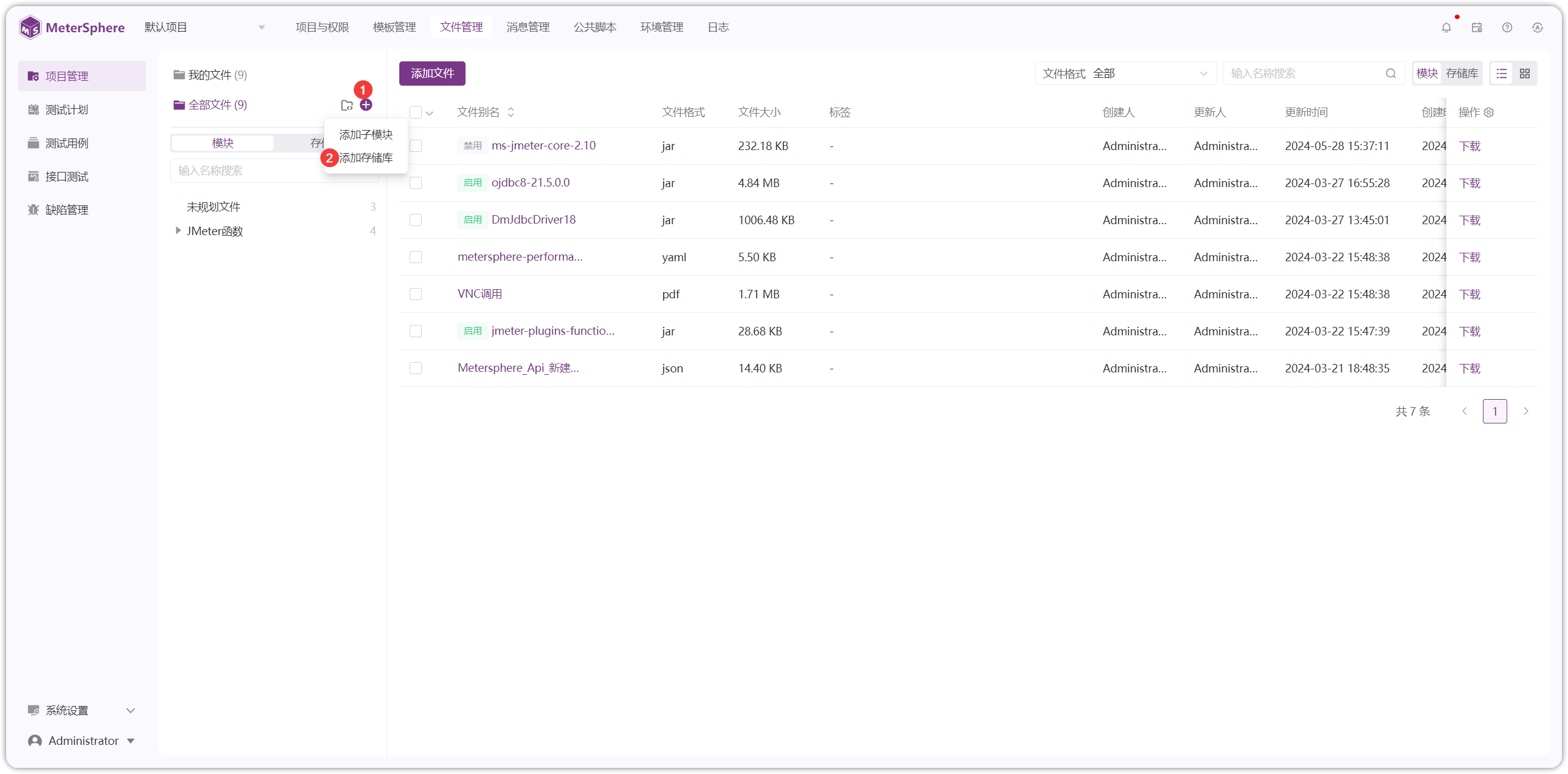Click the folder icon beside 全部文件

click(x=347, y=105)
